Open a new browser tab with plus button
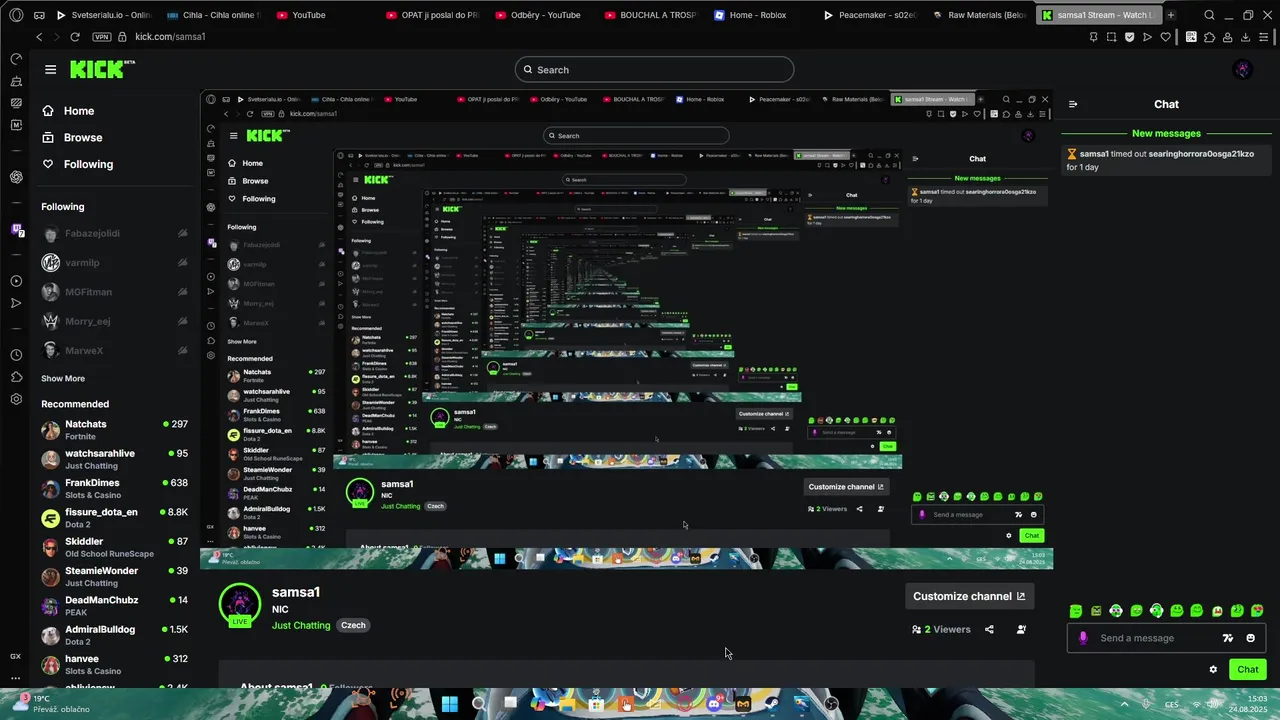The image size is (1280, 720). click(x=1171, y=15)
